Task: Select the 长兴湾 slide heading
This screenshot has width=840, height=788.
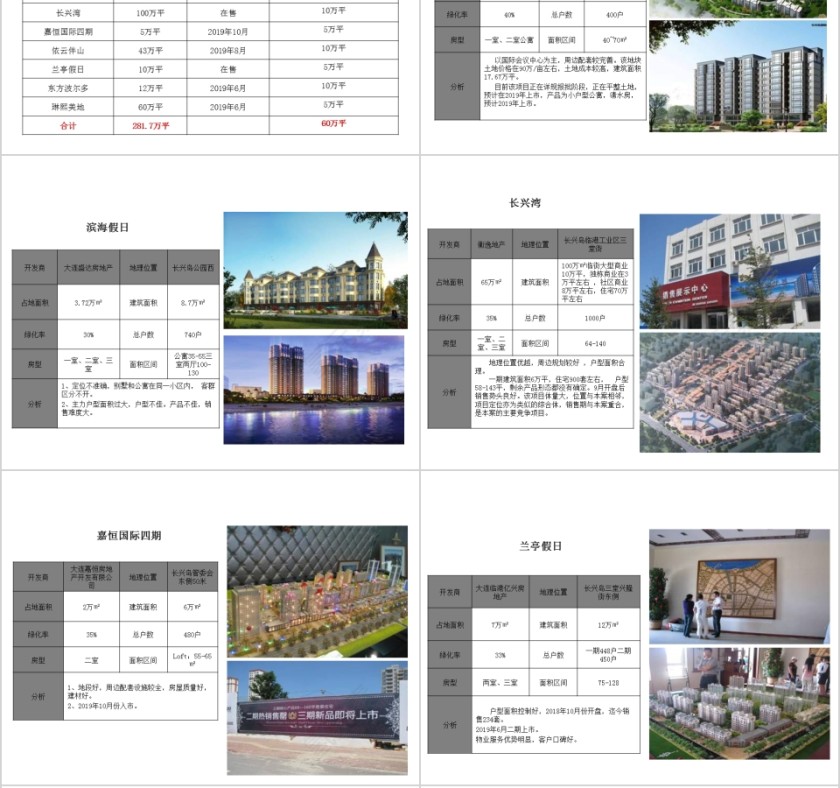Action: [524, 203]
